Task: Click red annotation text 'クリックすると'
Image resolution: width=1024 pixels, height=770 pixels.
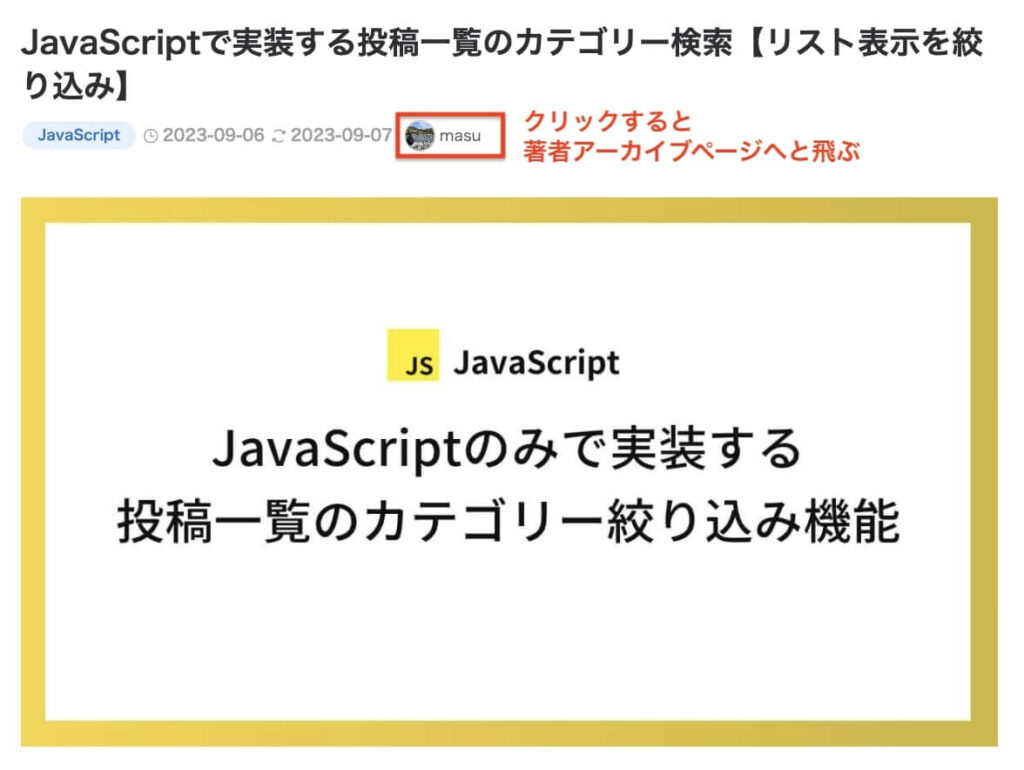Action: [x=608, y=123]
